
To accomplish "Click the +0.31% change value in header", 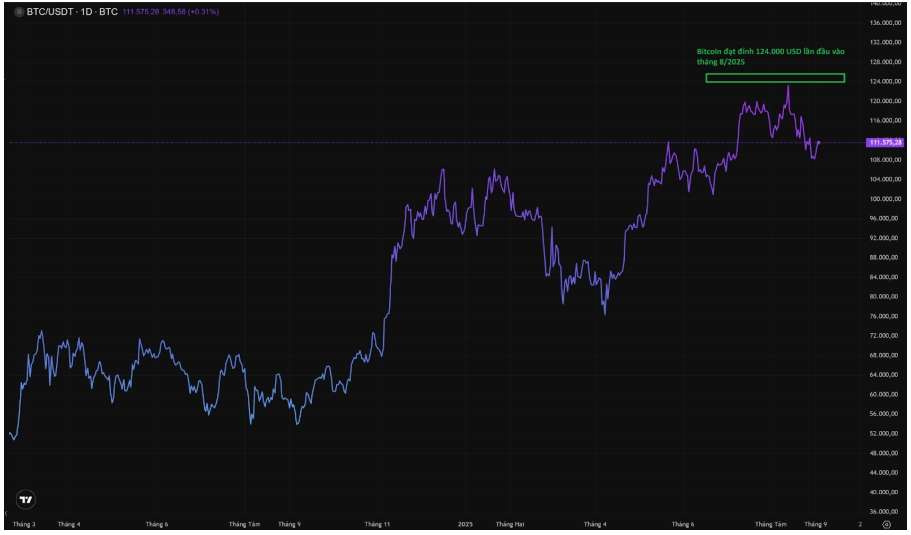I will pyautogui.click(x=203, y=11).
